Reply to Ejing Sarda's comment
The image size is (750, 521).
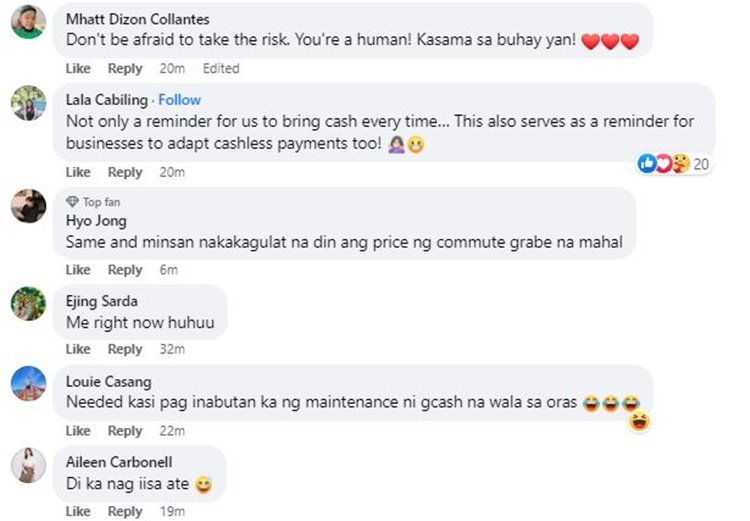pos(125,349)
